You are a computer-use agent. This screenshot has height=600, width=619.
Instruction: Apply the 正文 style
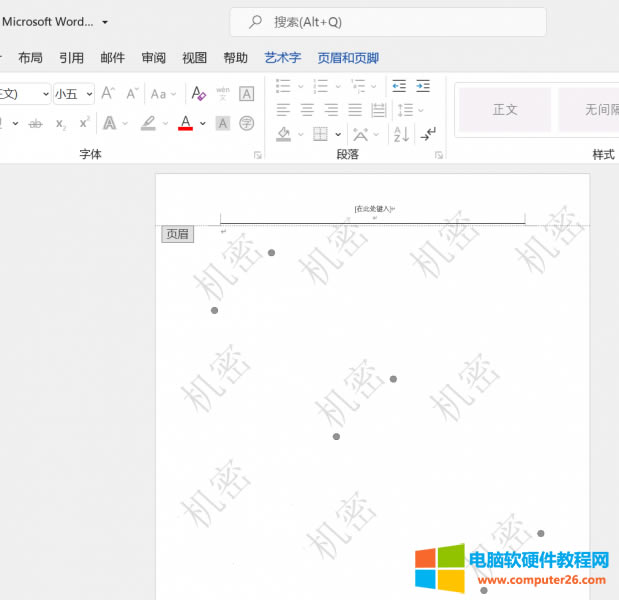coord(505,110)
